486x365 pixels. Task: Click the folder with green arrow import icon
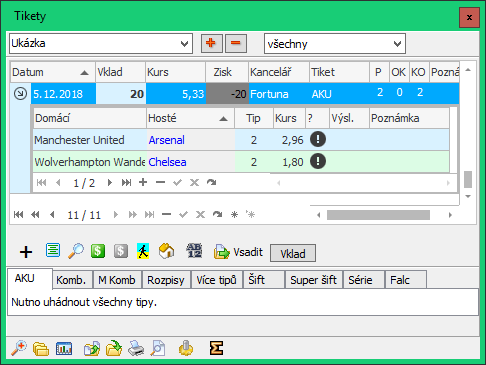click(114, 348)
